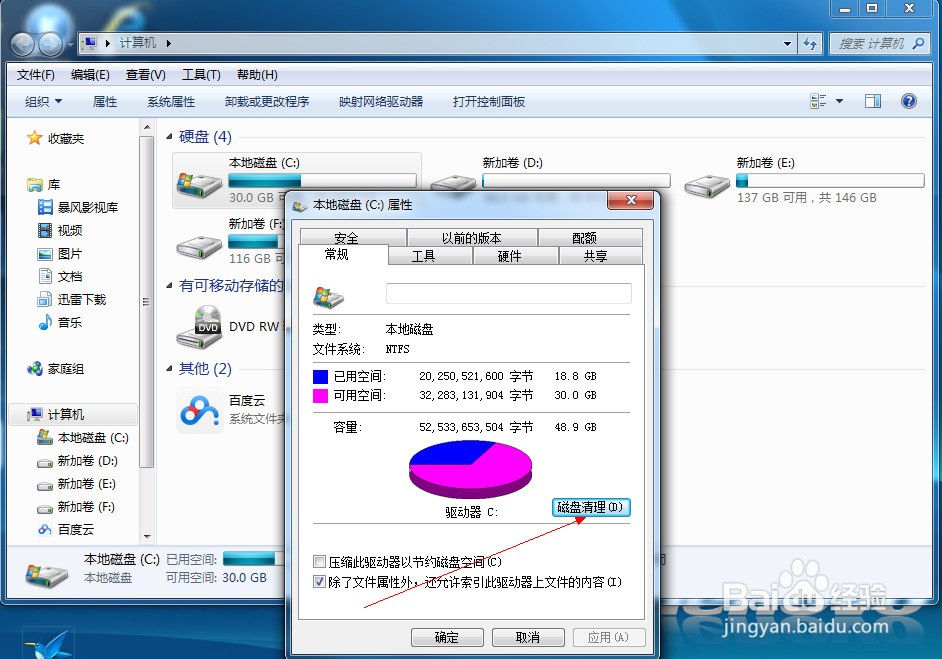Click 计算机 node in the sidebar
The width and height of the screenshot is (942, 659).
coord(55,415)
